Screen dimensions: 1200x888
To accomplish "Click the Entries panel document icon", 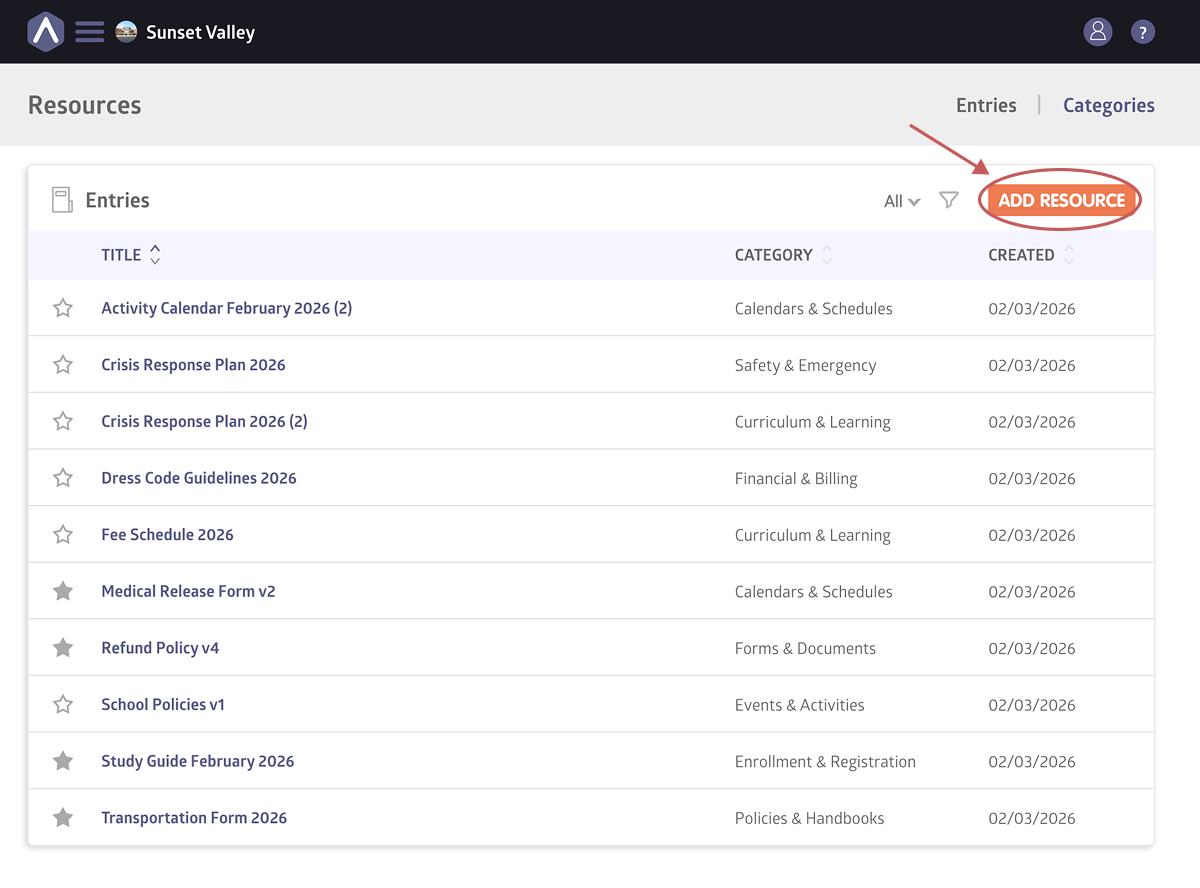I will coord(63,200).
